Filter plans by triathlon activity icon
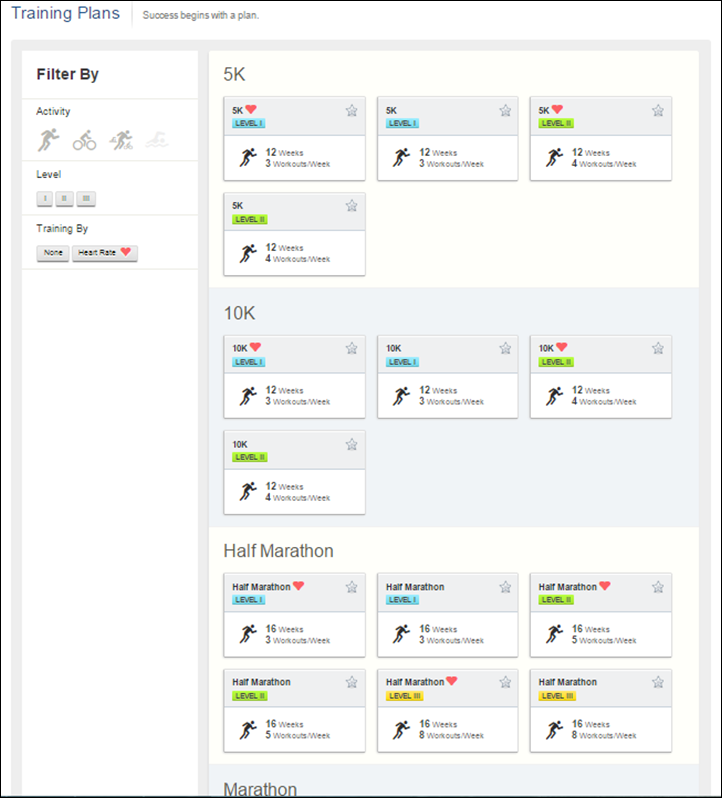Screen dimensions: 722x798 121,140
